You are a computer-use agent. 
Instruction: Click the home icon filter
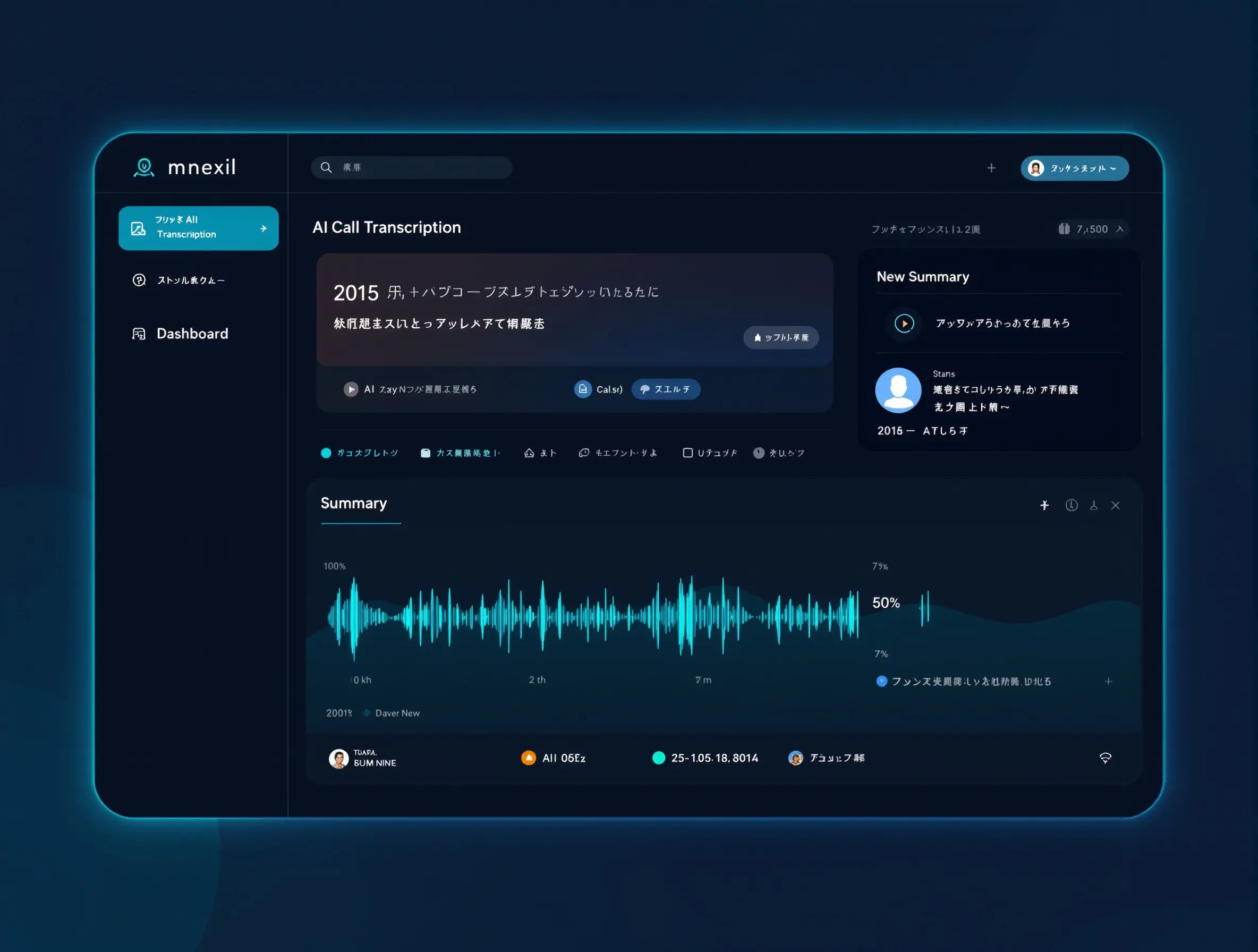529,453
